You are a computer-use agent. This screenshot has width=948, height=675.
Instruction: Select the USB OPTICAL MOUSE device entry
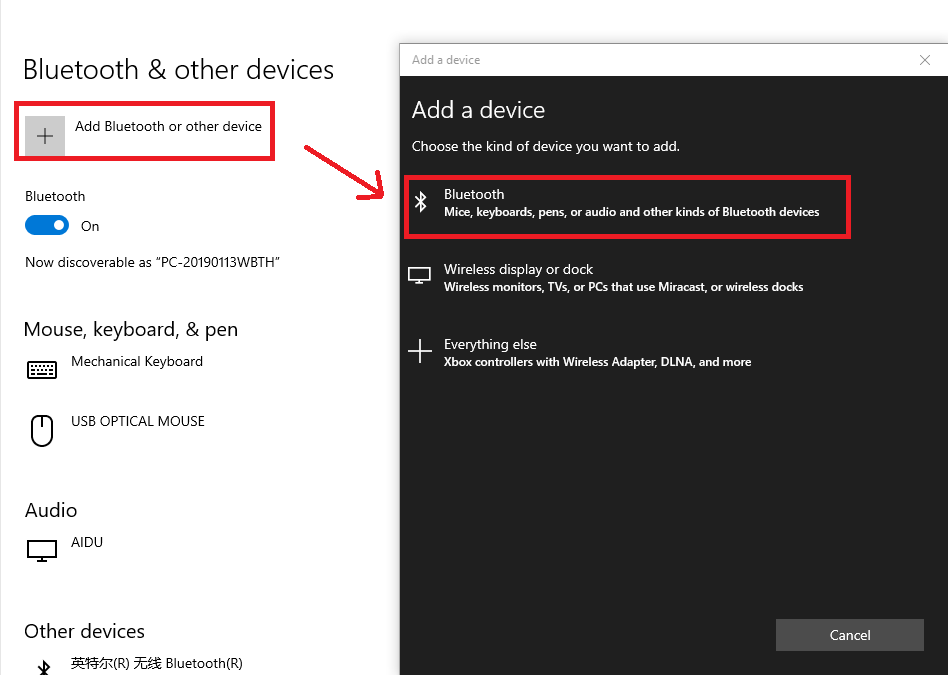116,431
